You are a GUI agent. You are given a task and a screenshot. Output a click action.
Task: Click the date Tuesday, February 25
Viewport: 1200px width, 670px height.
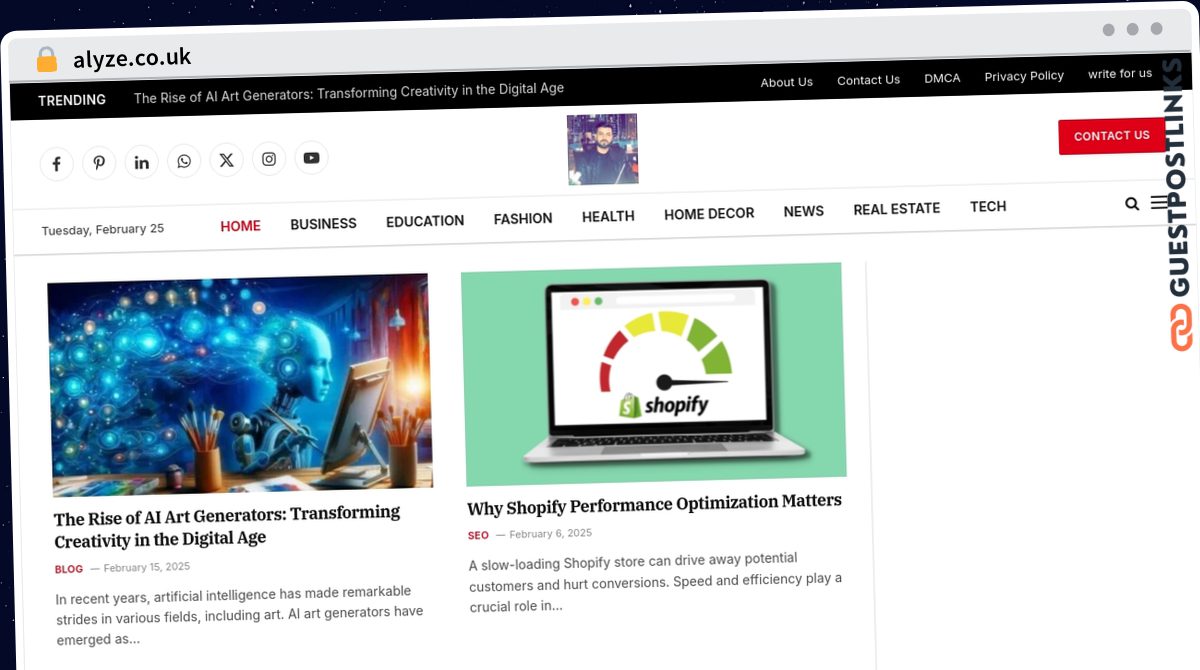click(103, 230)
